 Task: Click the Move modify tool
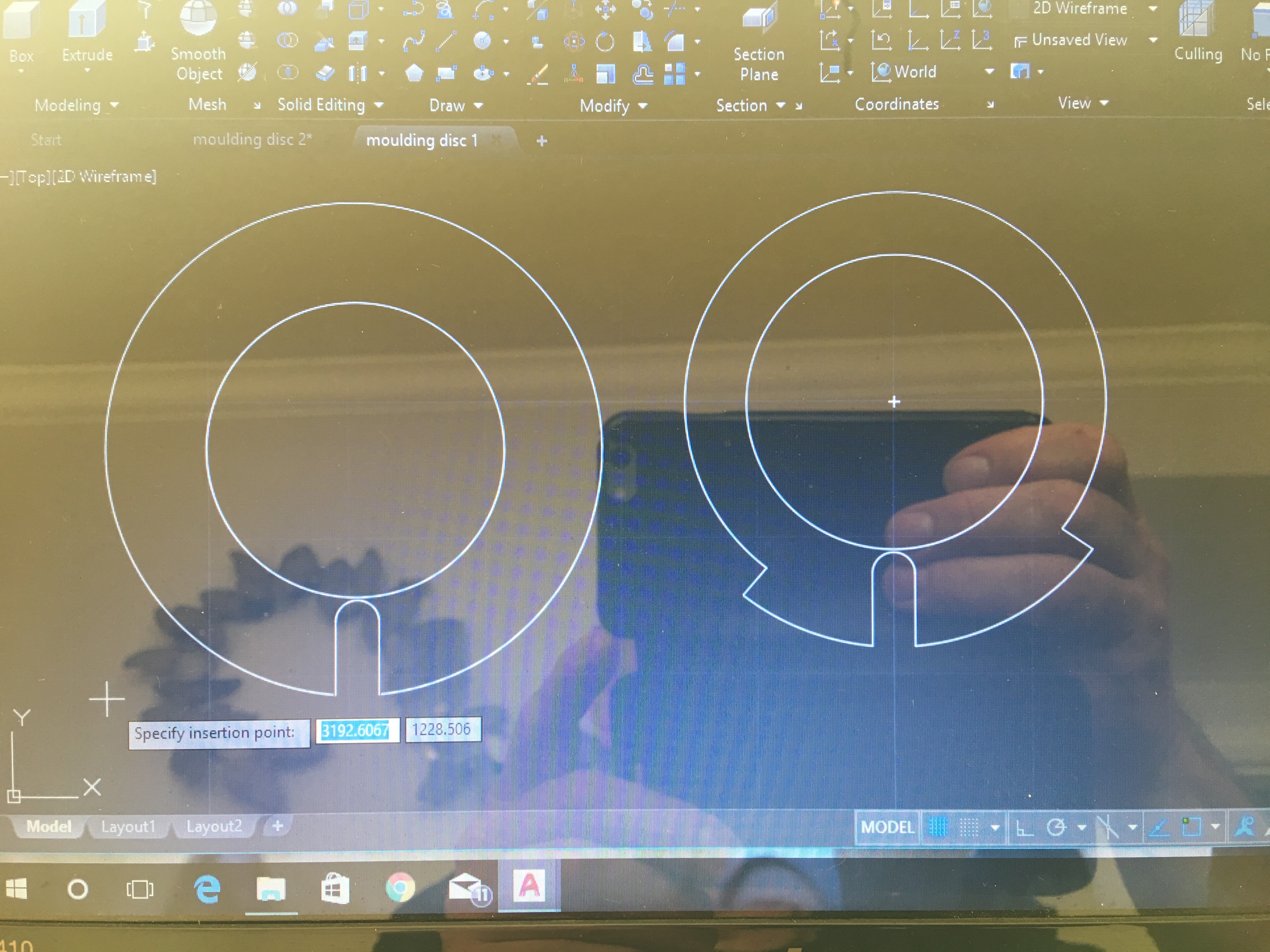605,9
